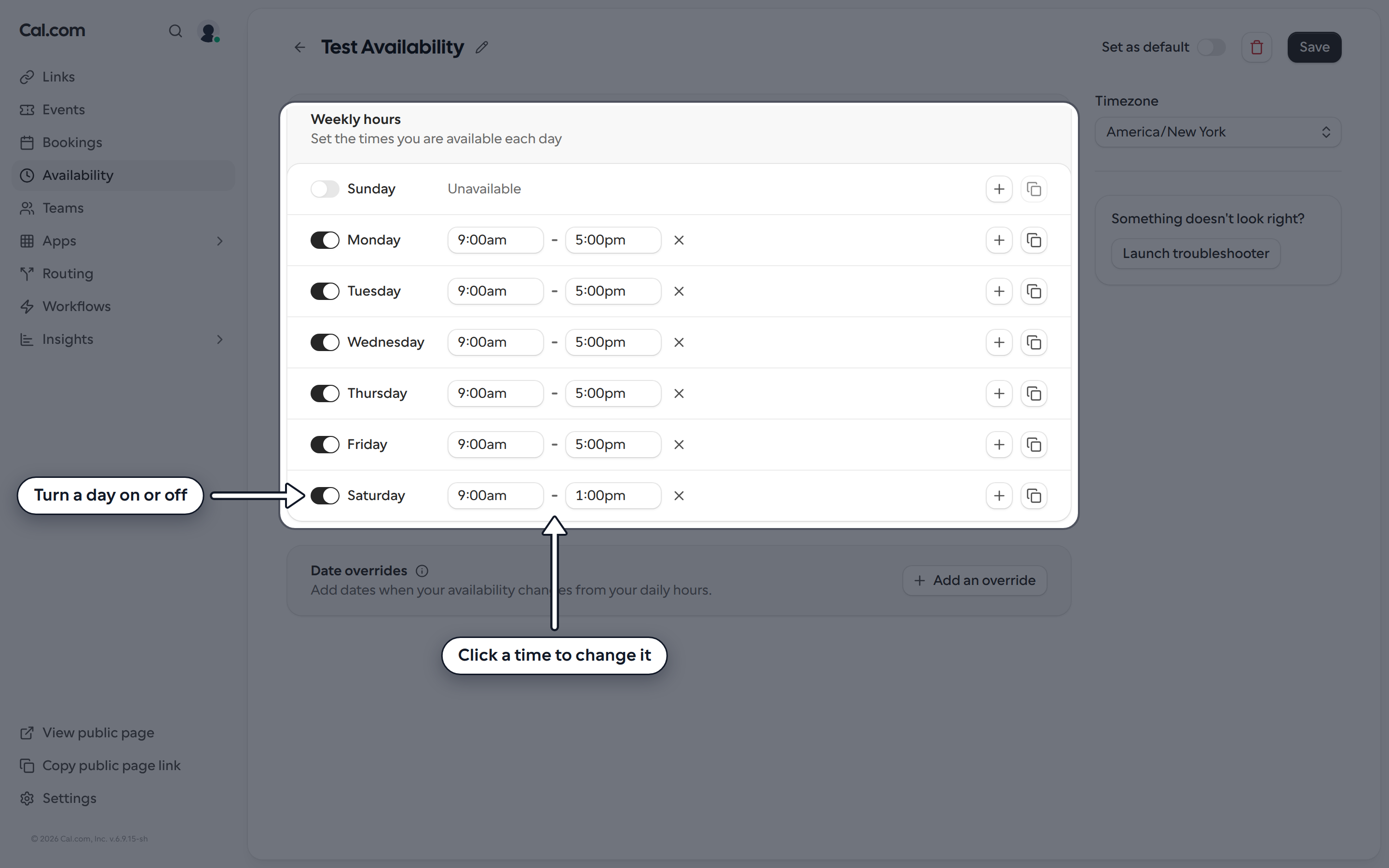Click the Date overrides info icon
Image resolution: width=1389 pixels, height=868 pixels.
click(x=422, y=570)
